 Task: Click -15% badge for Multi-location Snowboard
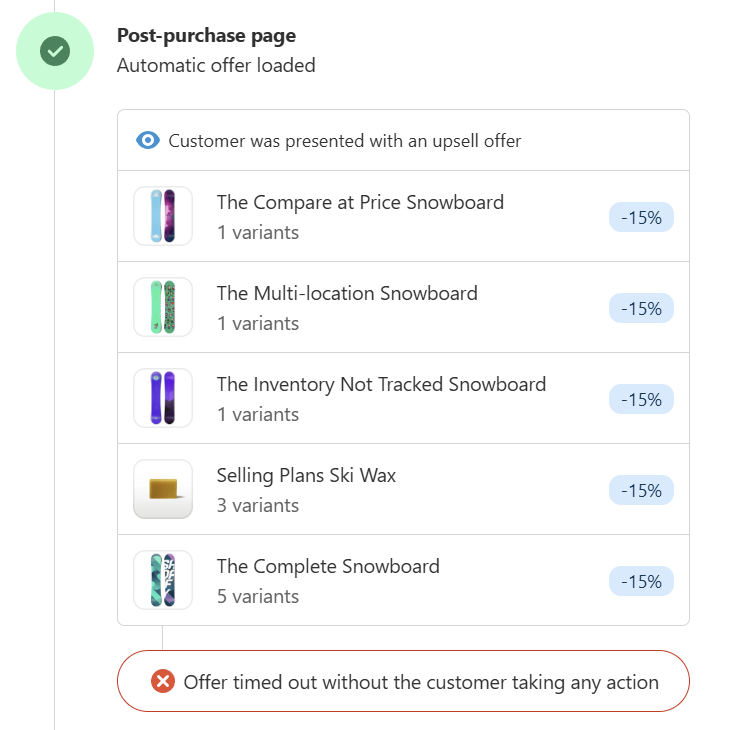pos(641,308)
